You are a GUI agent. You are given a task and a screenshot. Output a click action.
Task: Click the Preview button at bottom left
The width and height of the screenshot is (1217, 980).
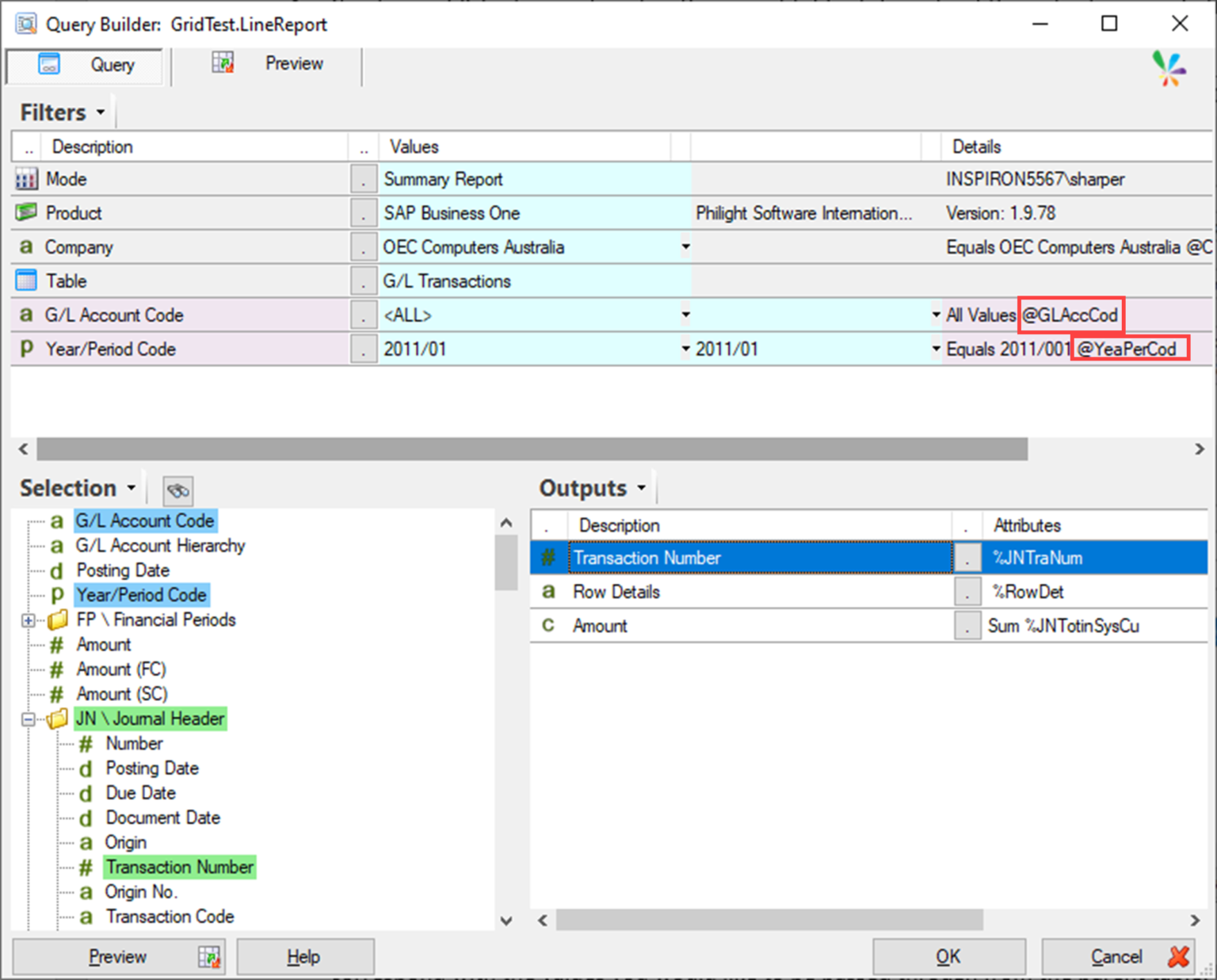[119, 957]
